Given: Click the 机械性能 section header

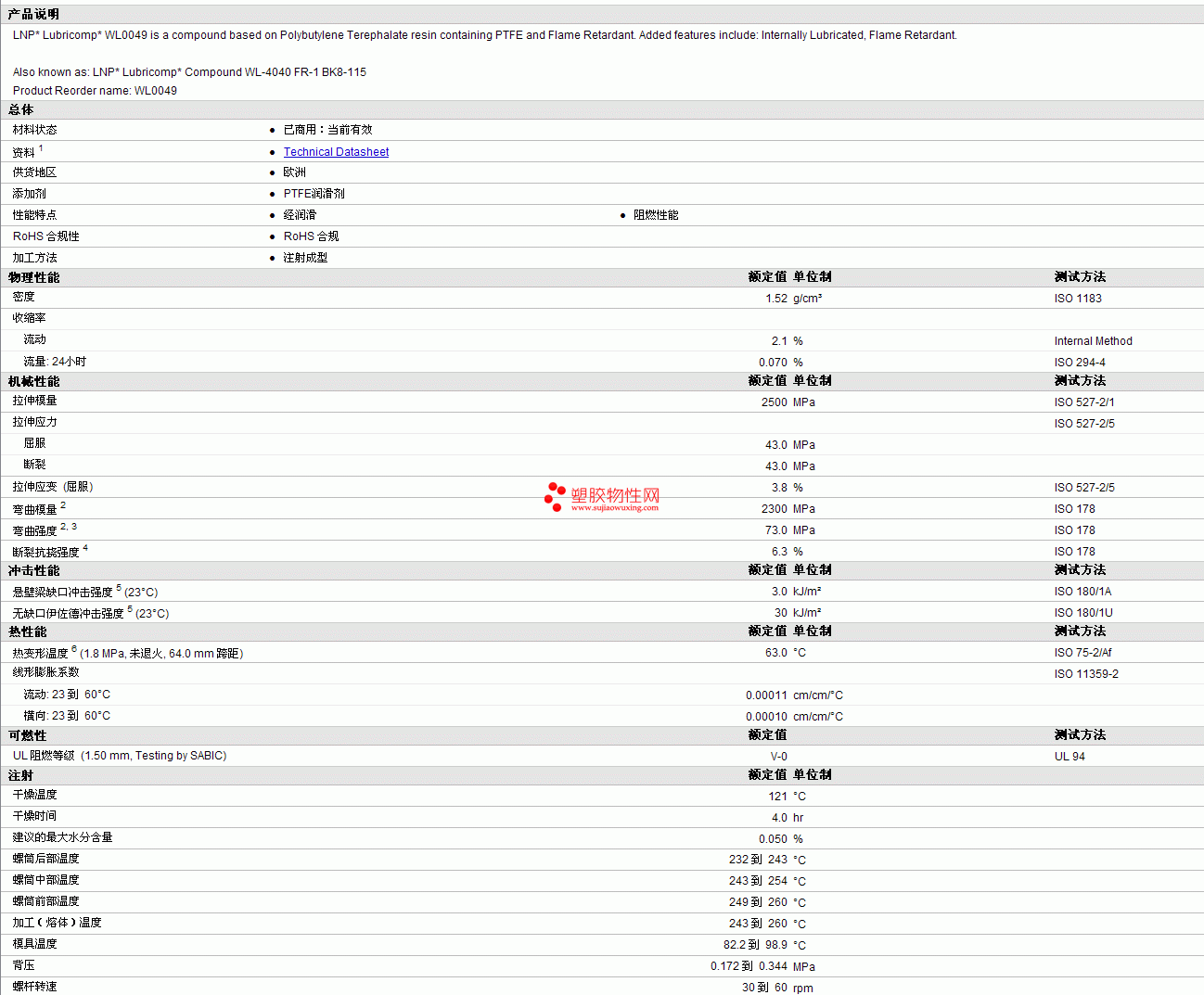Looking at the screenshot, I should [34, 381].
